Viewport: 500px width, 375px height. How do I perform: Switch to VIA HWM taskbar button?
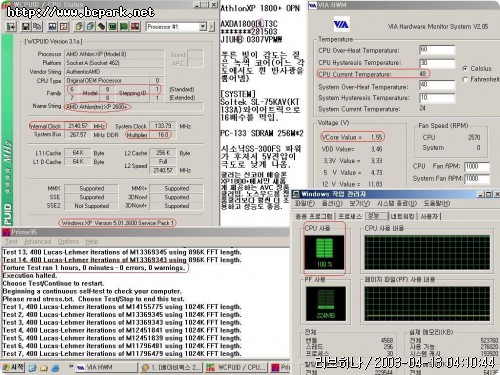click(106, 368)
